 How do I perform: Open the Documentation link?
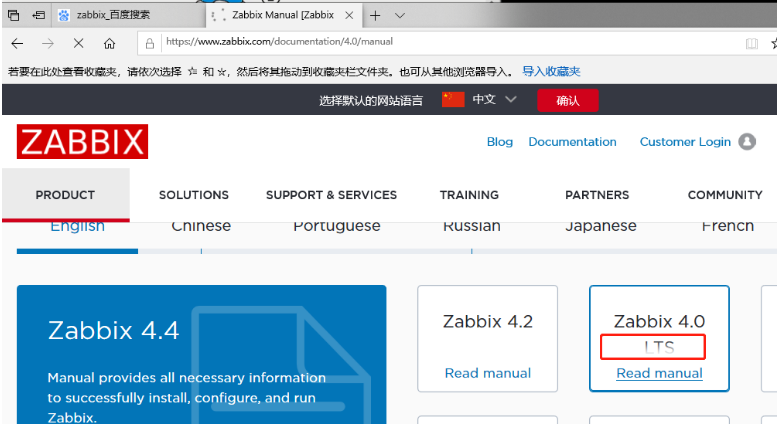(572, 142)
